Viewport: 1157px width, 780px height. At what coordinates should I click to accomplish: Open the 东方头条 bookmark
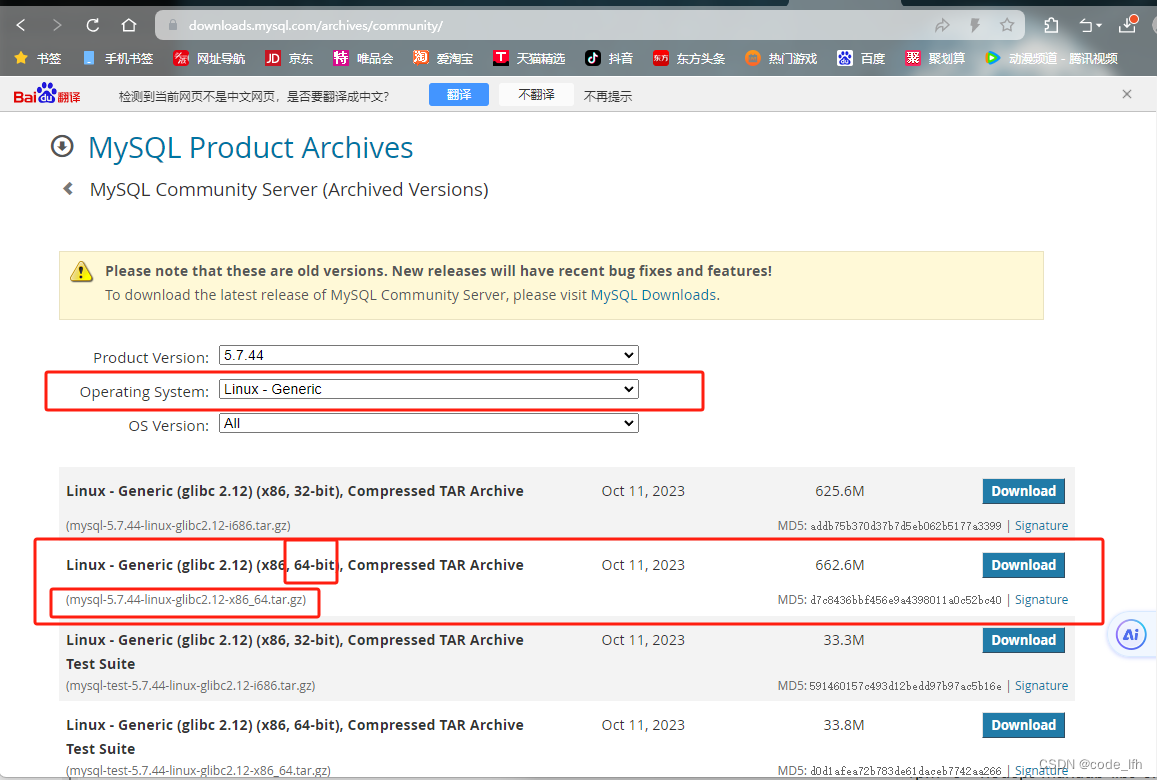click(x=688, y=58)
